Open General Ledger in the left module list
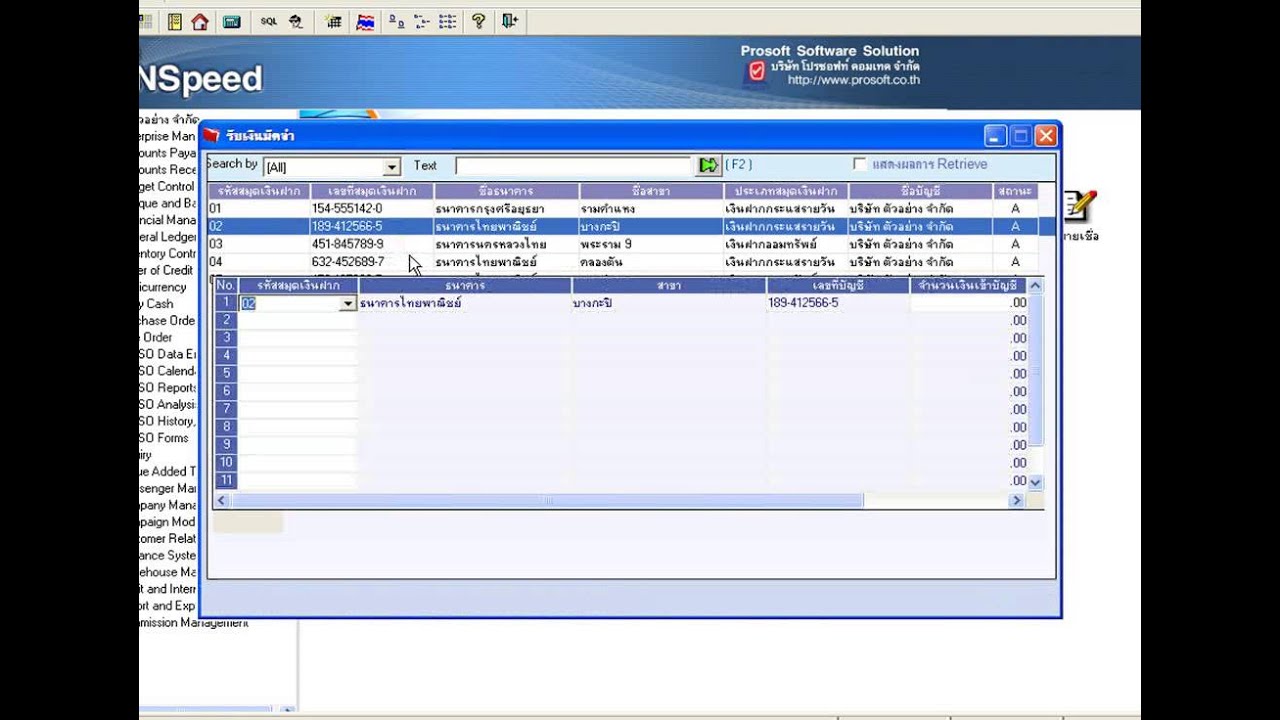This screenshot has width=1280, height=720. [x=168, y=237]
